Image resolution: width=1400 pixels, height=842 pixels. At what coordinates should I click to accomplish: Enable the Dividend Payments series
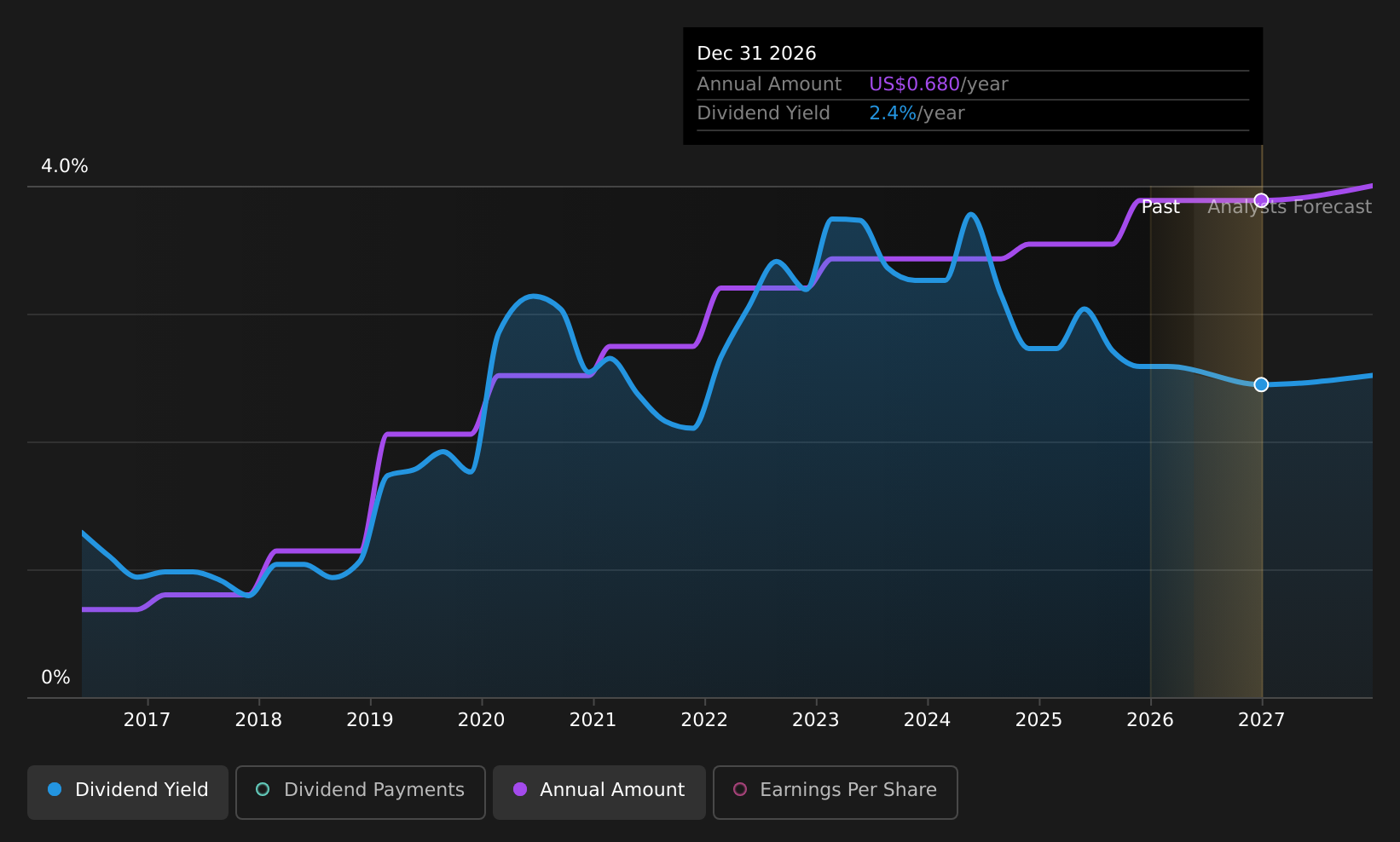(361, 792)
